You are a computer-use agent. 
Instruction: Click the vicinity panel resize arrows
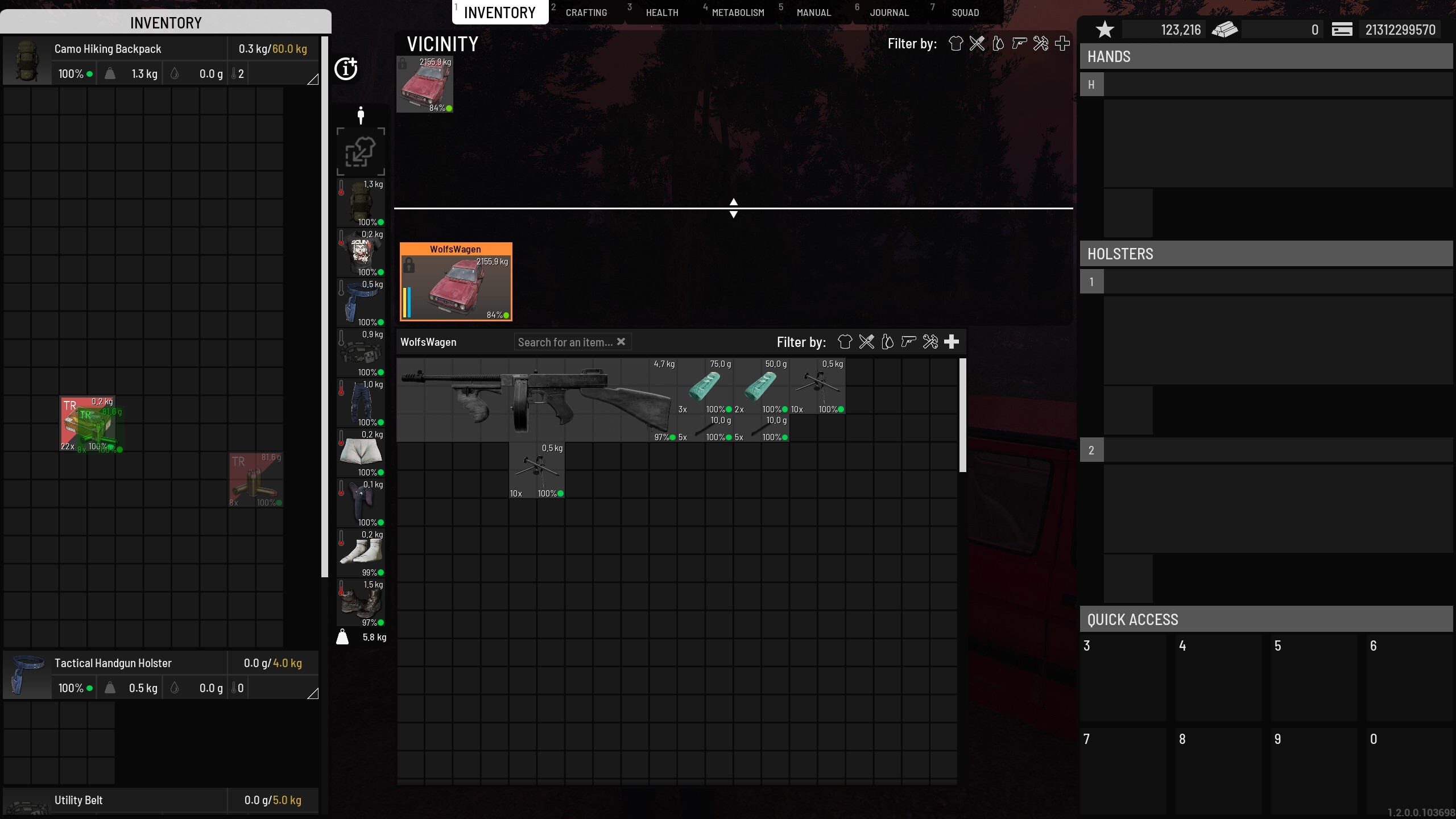[x=733, y=208]
